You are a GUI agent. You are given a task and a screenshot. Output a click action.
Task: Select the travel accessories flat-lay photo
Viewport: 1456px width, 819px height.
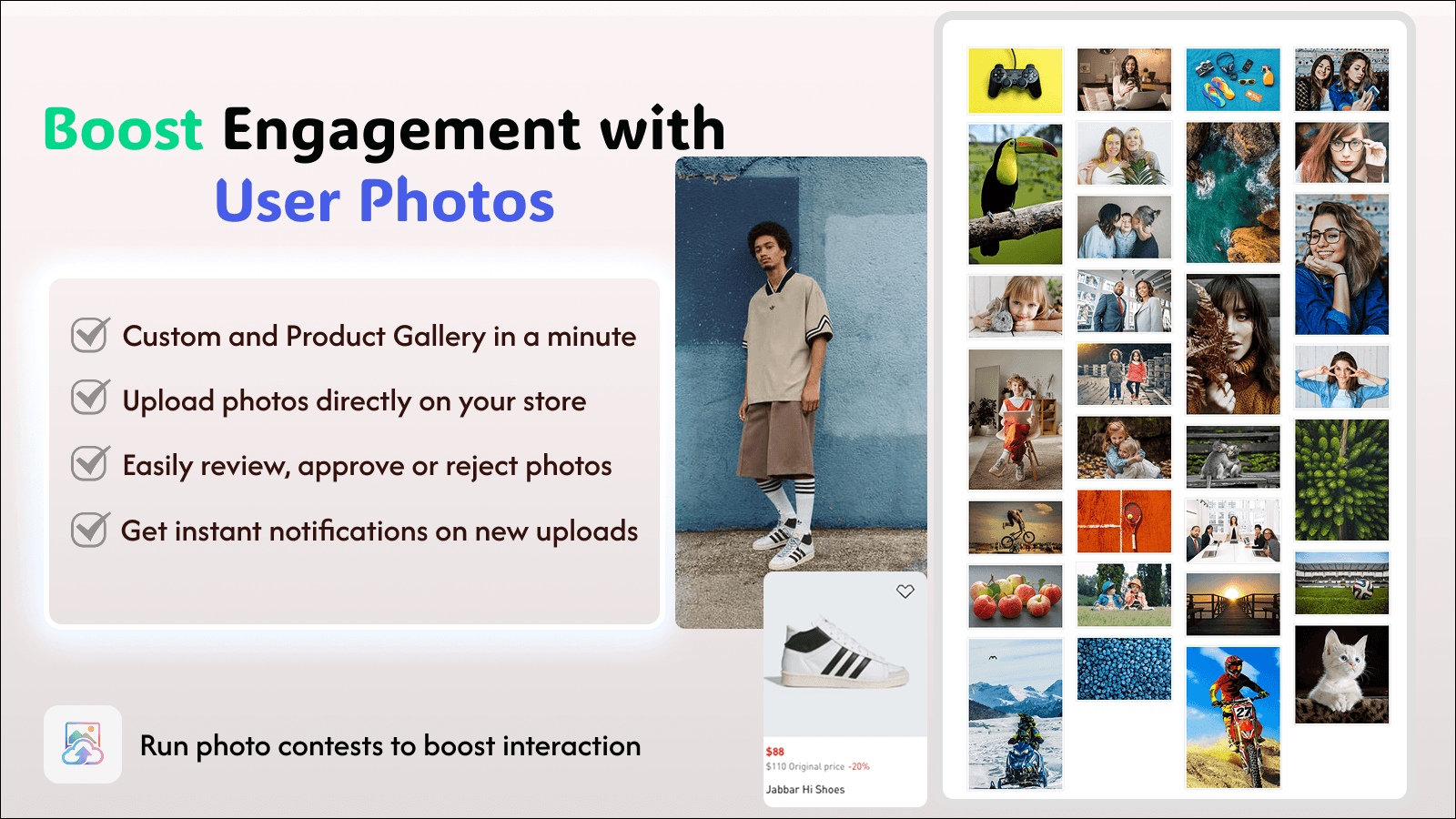(1233, 80)
